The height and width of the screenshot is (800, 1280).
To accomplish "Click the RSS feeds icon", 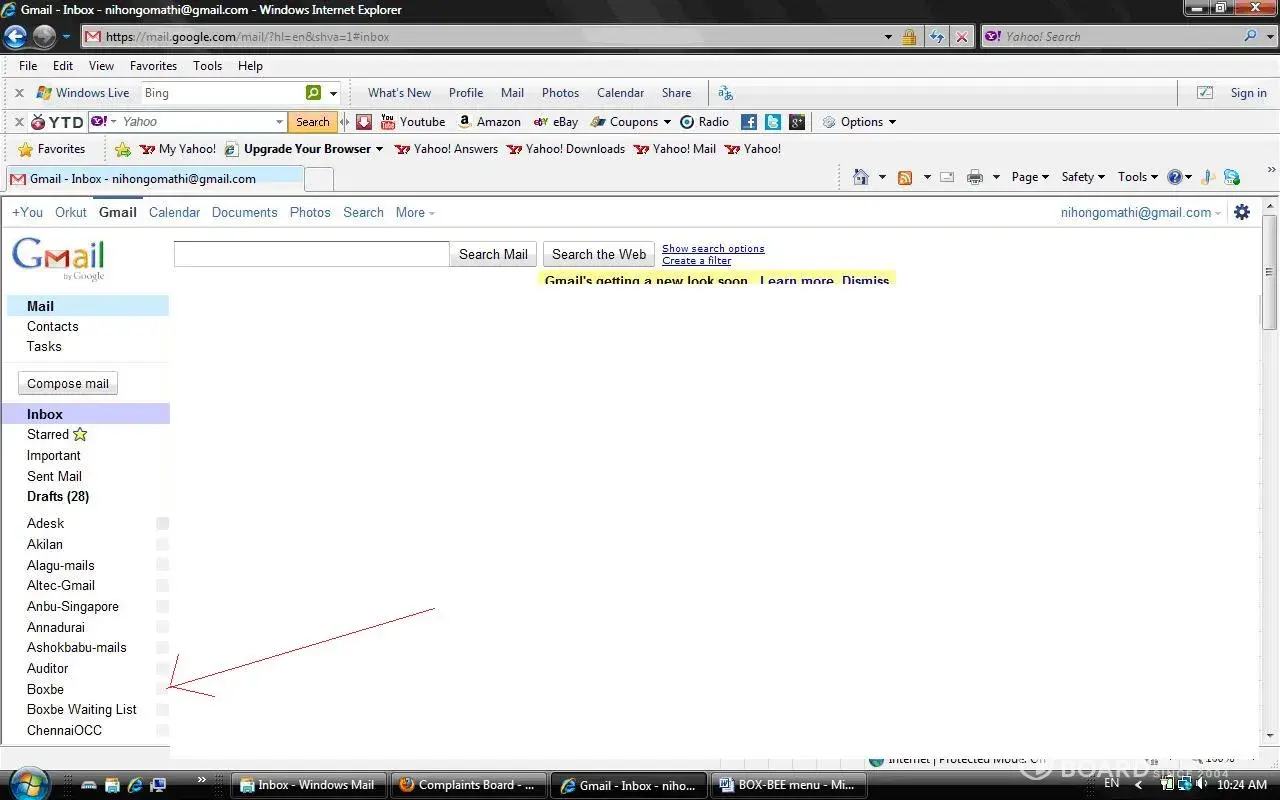I will [905, 177].
